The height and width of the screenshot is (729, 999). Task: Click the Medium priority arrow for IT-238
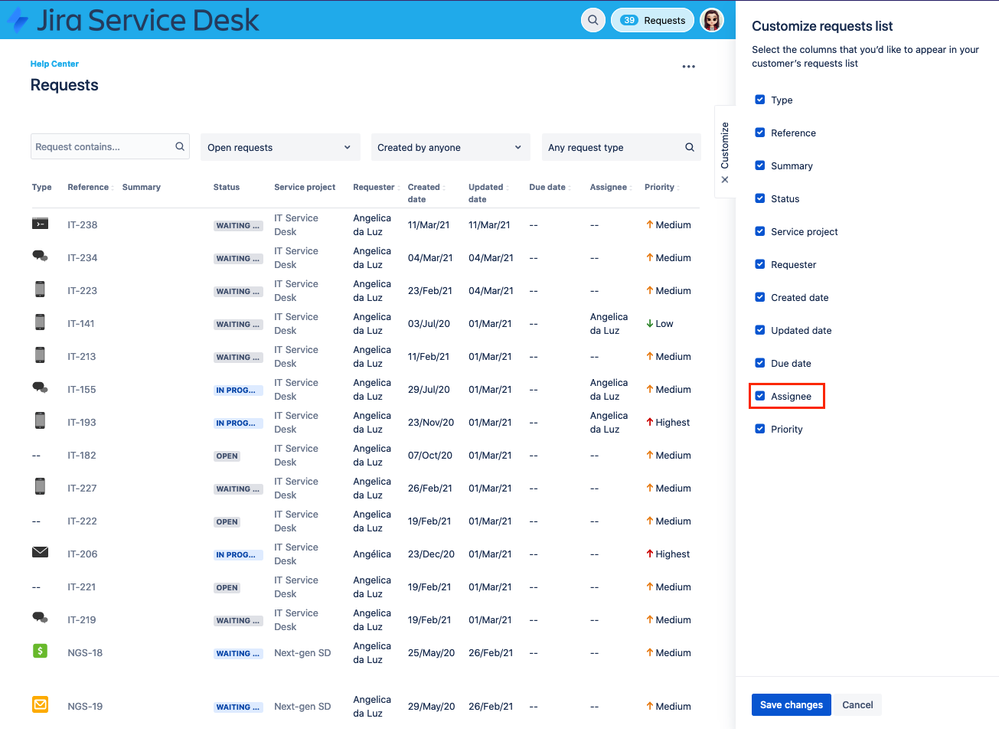click(650, 224)
